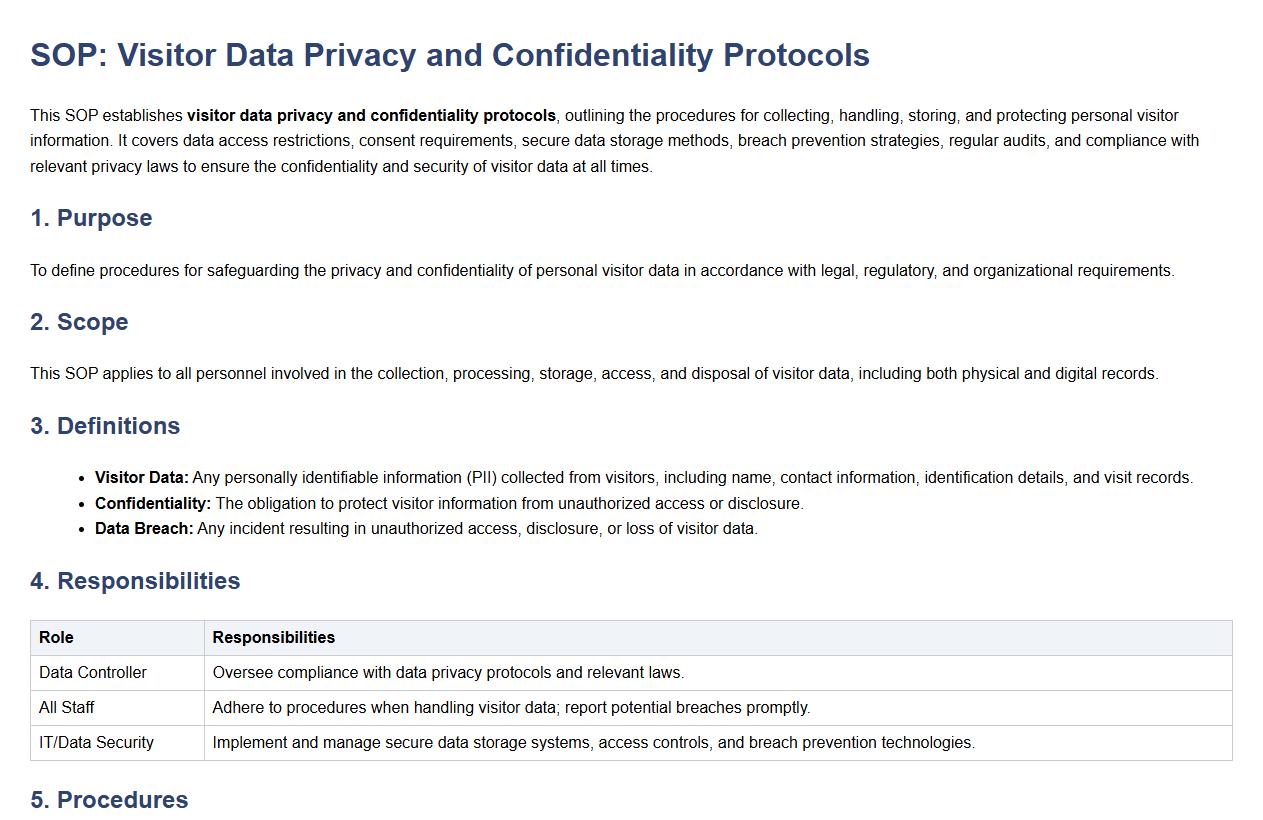Select the '2. Scope' heading
The height and width of the screenshot is (820, 1263).
[x=79, y=322]
